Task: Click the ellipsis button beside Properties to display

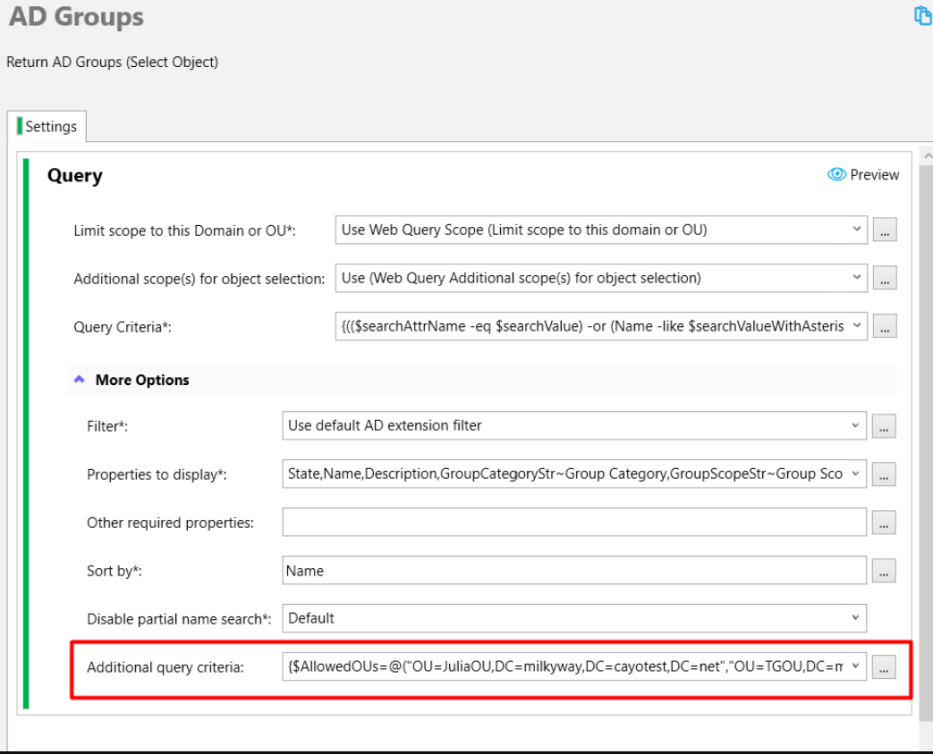Action: 884,474
